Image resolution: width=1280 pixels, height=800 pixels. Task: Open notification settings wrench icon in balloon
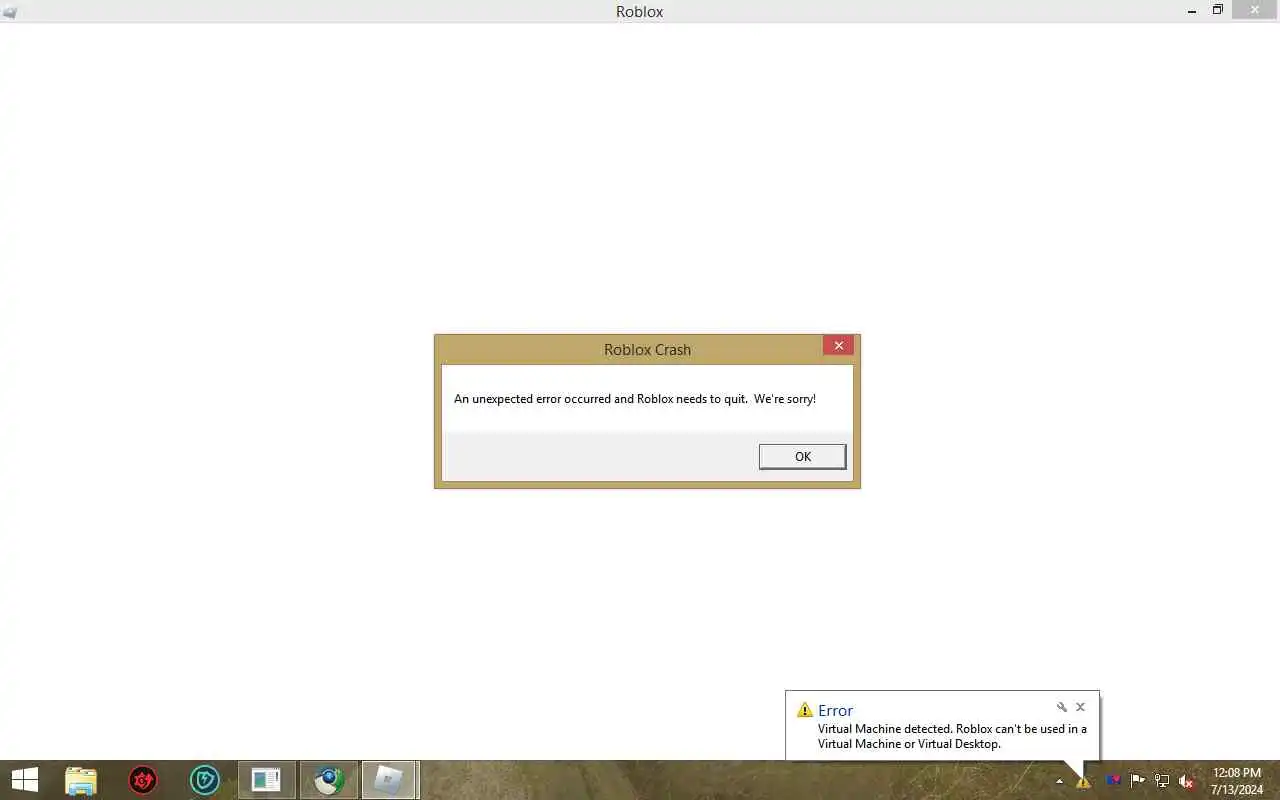(x=1062, y=707)
